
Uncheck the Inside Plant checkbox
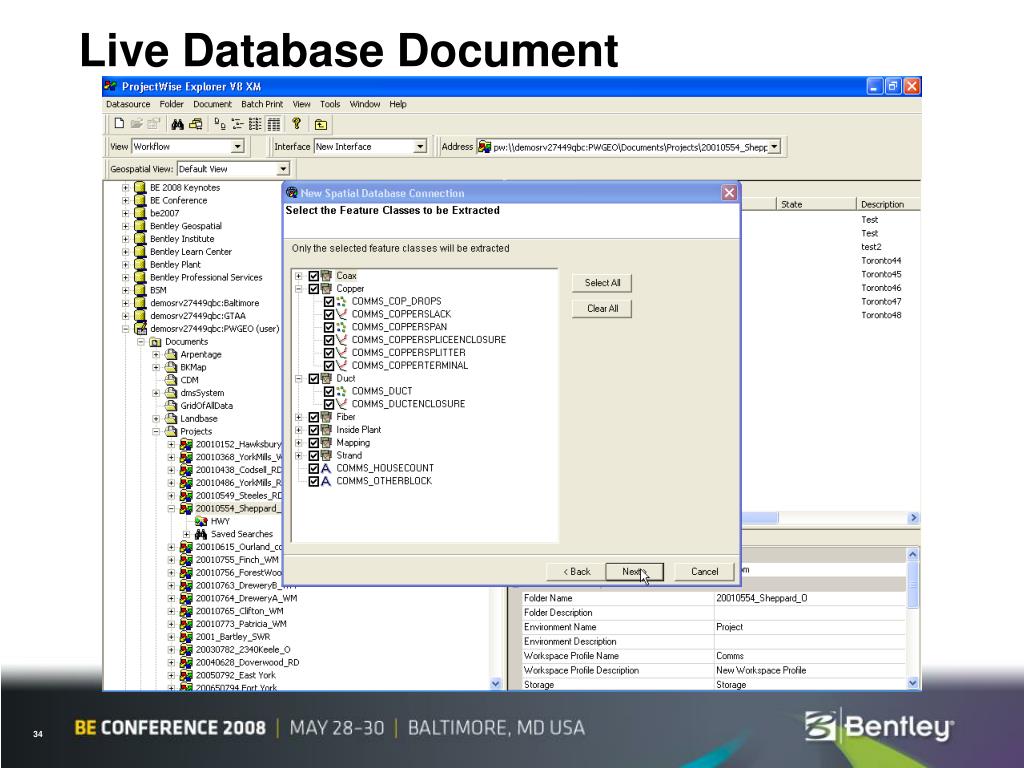click(x=313, y=430)
